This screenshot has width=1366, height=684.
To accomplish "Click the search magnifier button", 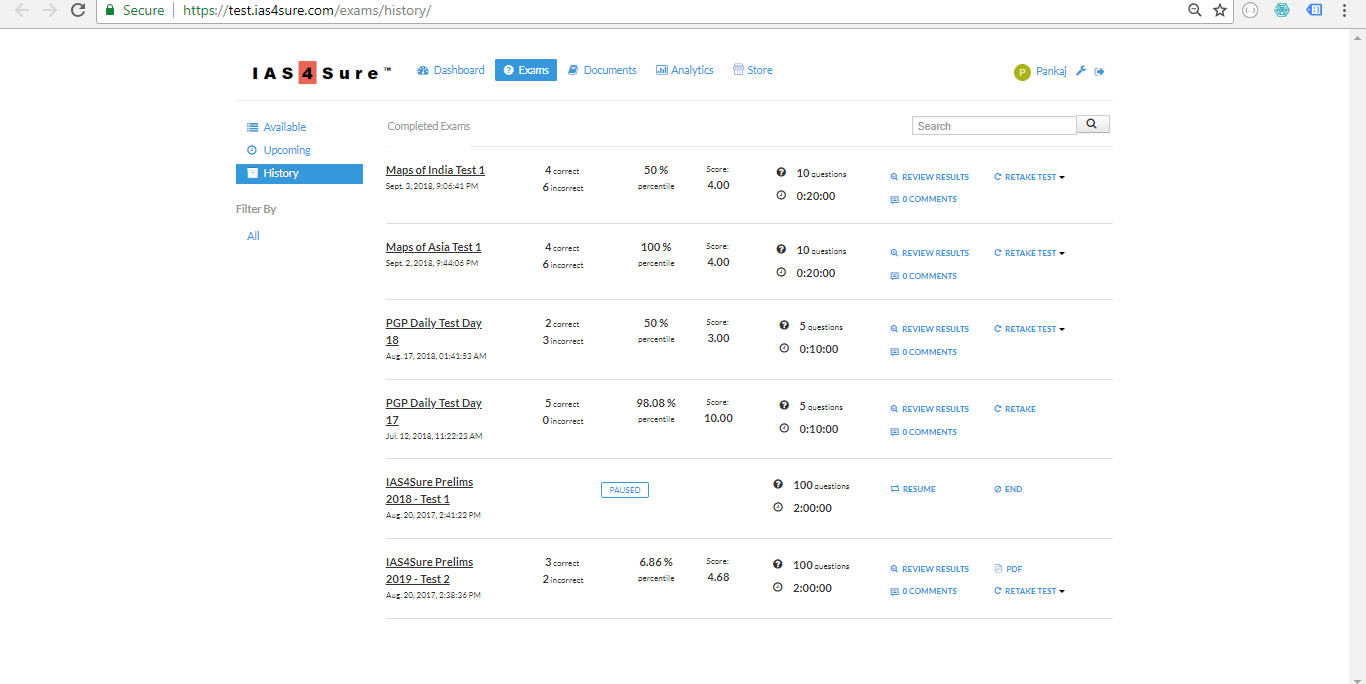I will click(x=1092, y=125).
